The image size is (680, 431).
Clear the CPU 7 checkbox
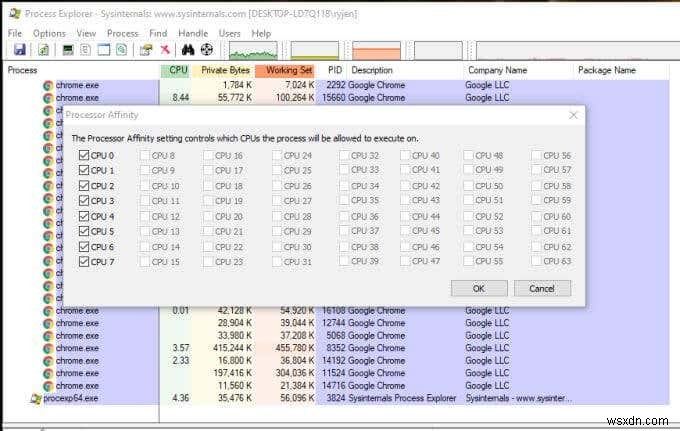tap(84, 261)
